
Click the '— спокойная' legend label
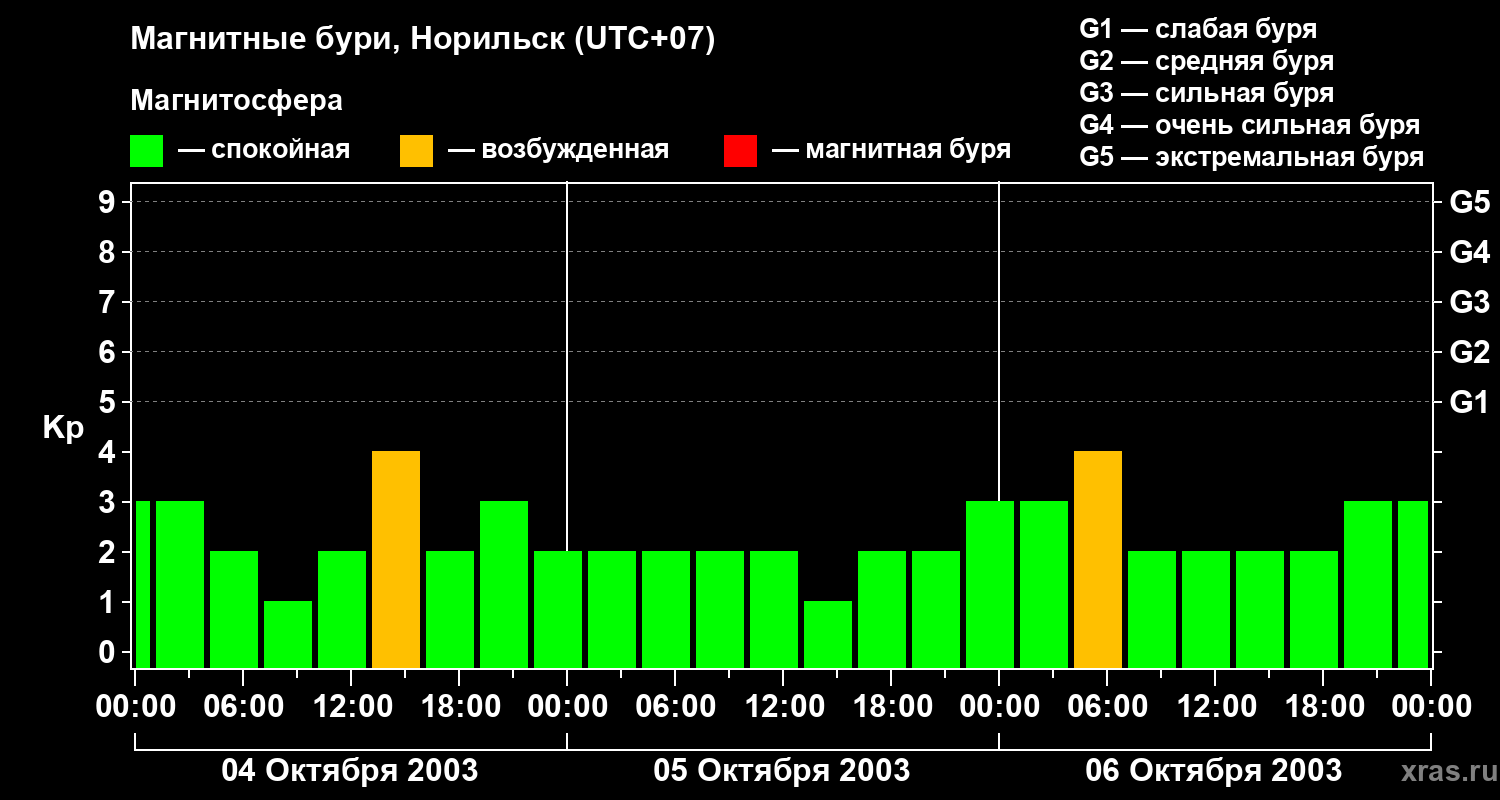[264, 150]
